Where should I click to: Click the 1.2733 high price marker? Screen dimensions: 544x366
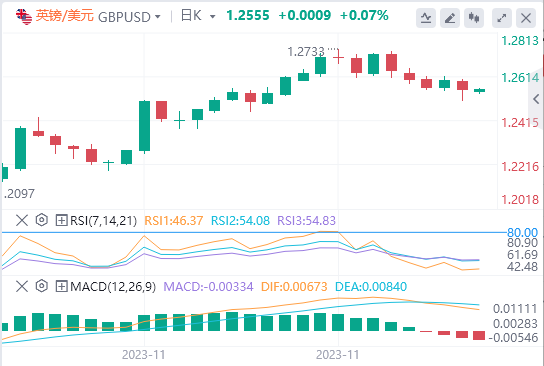coord(306,52)
